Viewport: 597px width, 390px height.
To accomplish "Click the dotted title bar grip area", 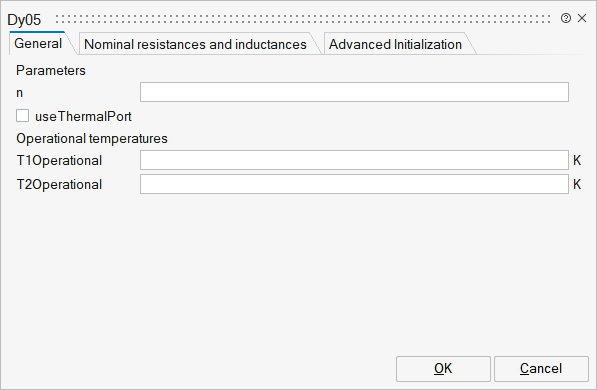I will point(303,19).
